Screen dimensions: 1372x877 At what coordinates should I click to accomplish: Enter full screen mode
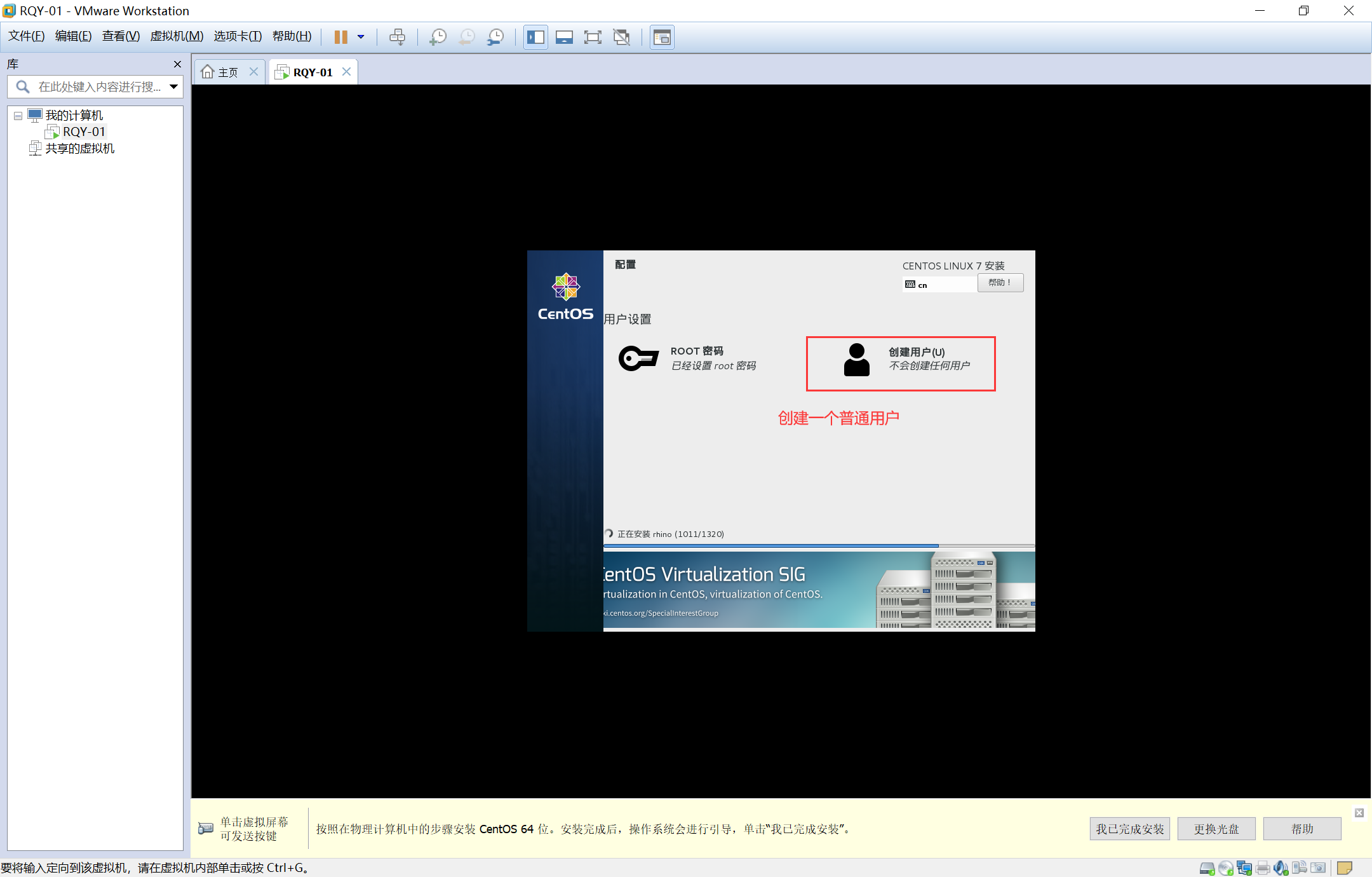(x=593, y=37)
